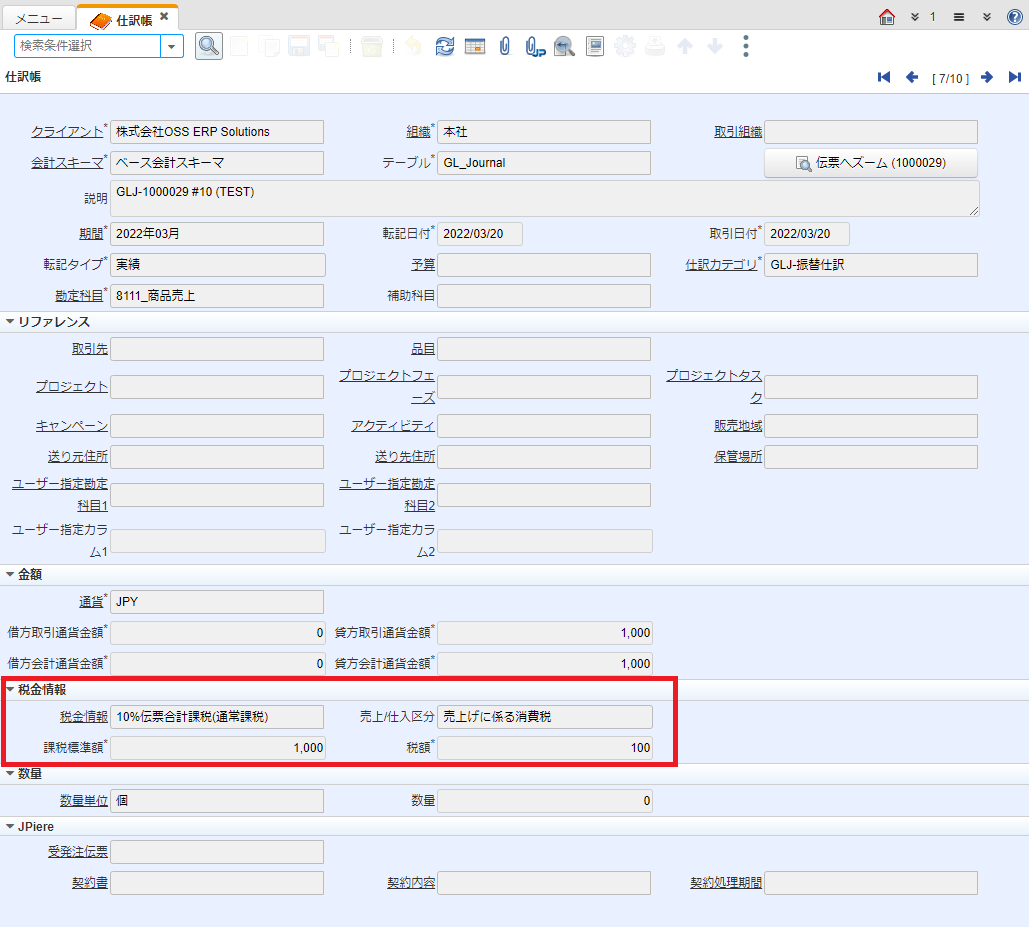The image size is (1029, 927).
Task: Click the Print toolbar icon
Action: click(x=655, y=46)
